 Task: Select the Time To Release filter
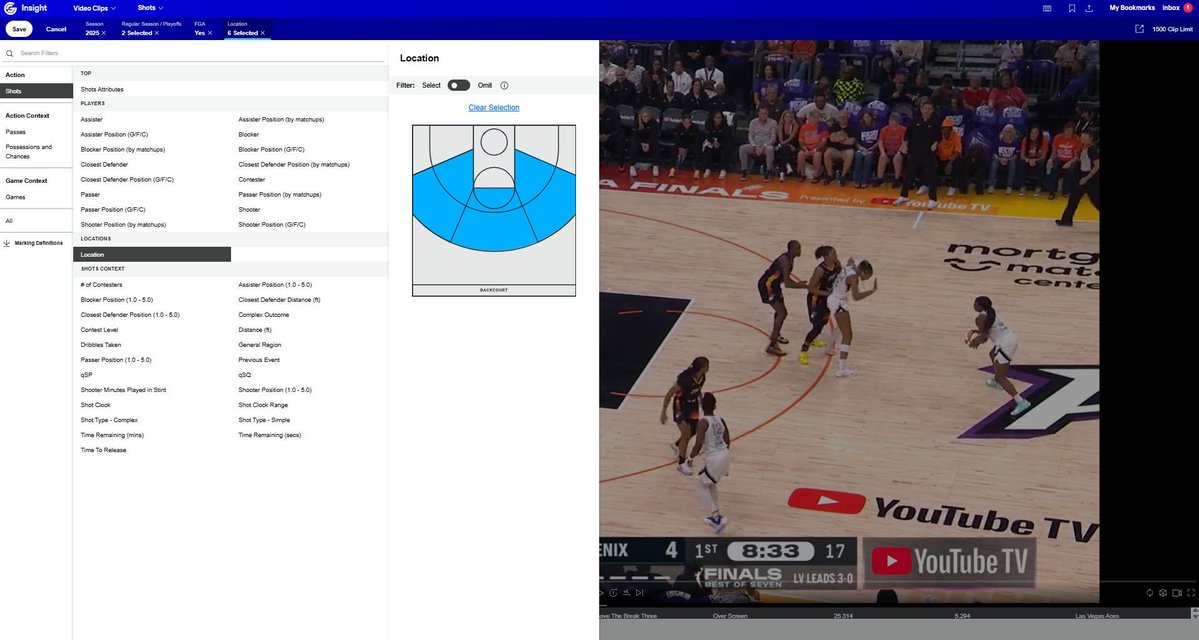tap(103, 450)
